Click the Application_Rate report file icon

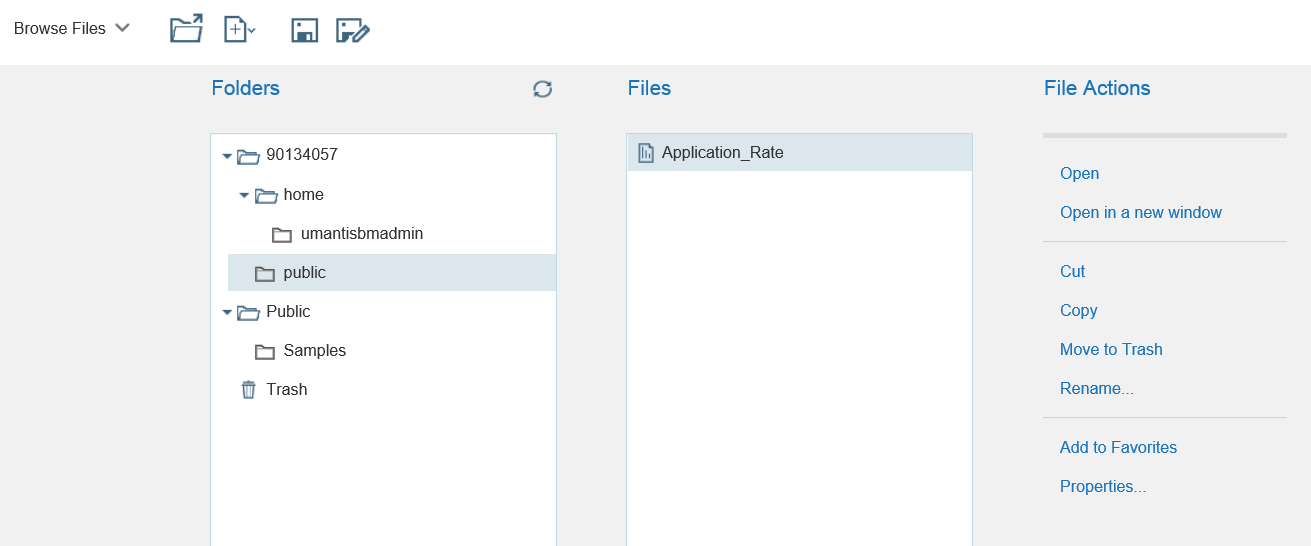pos(646,153)
